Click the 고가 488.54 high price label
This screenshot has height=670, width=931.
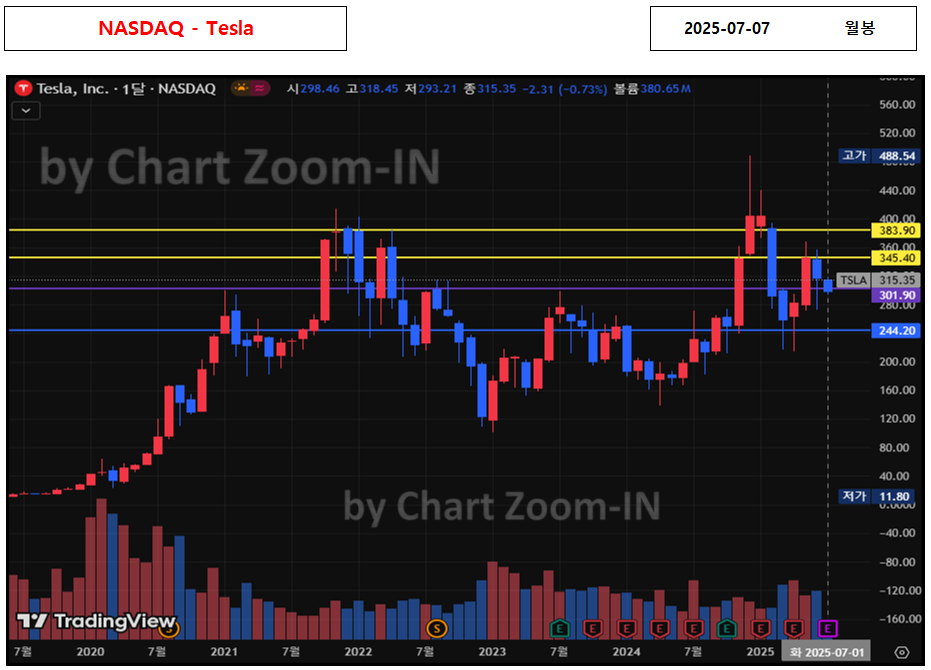[879, 156]
